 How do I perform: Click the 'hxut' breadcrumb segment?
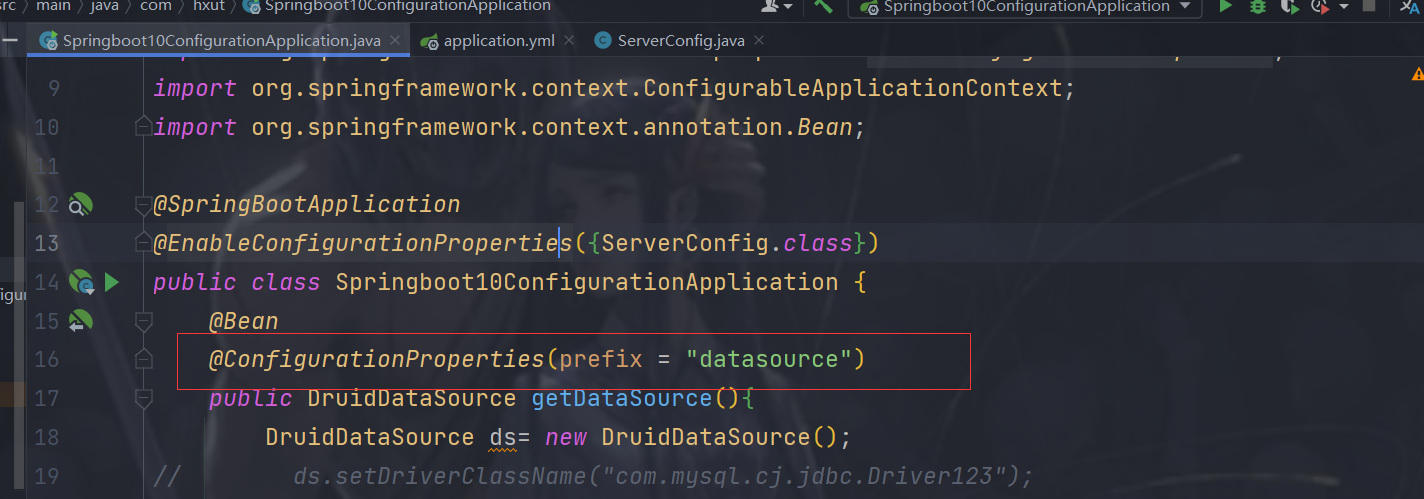click(209, 6)
